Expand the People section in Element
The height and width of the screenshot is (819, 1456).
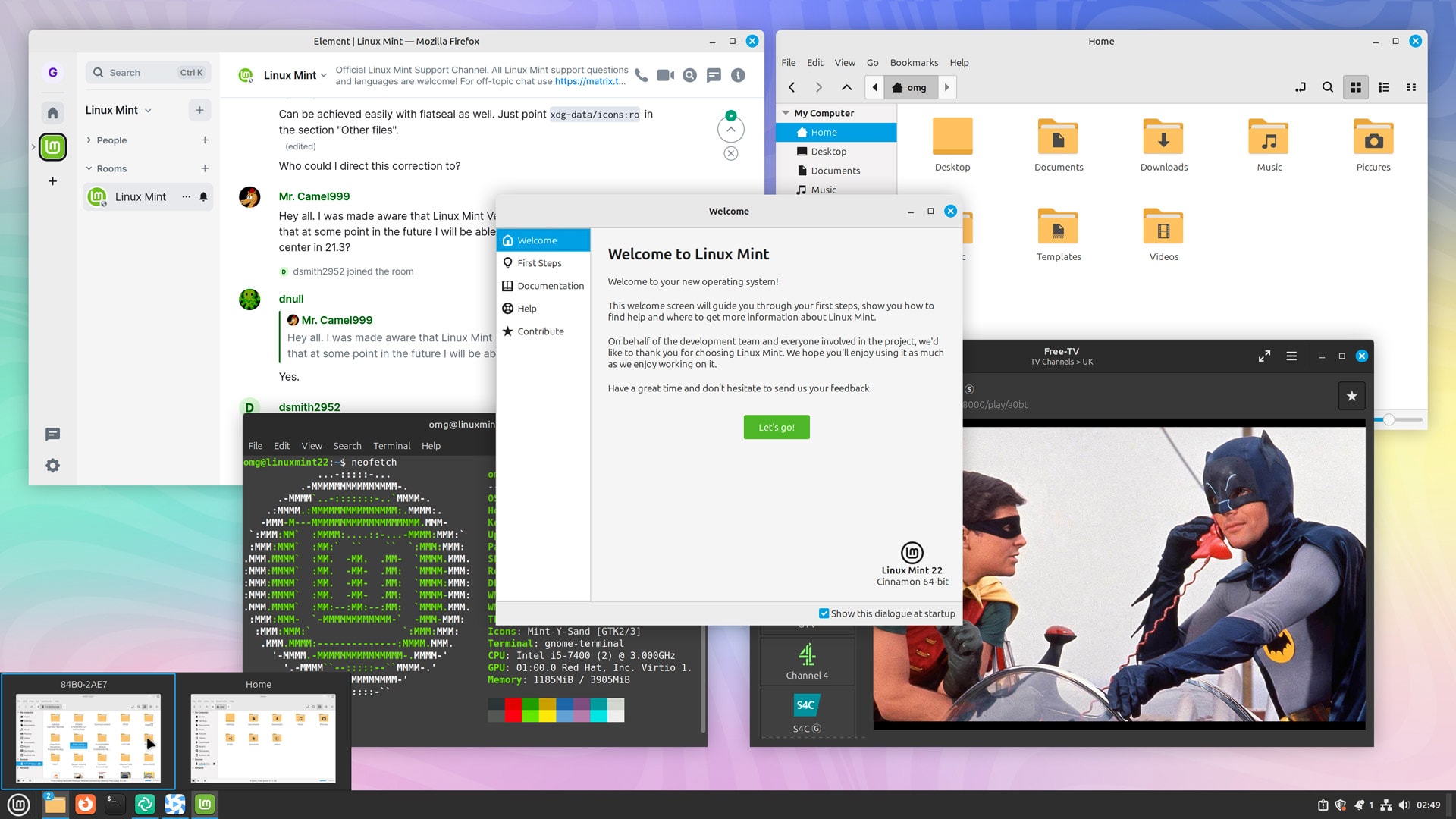(x=89, y=140)
